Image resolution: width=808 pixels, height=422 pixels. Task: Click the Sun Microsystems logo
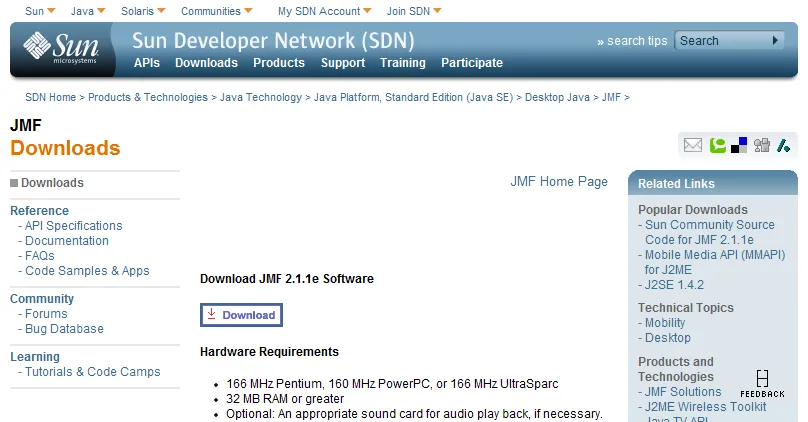[61, 48]
